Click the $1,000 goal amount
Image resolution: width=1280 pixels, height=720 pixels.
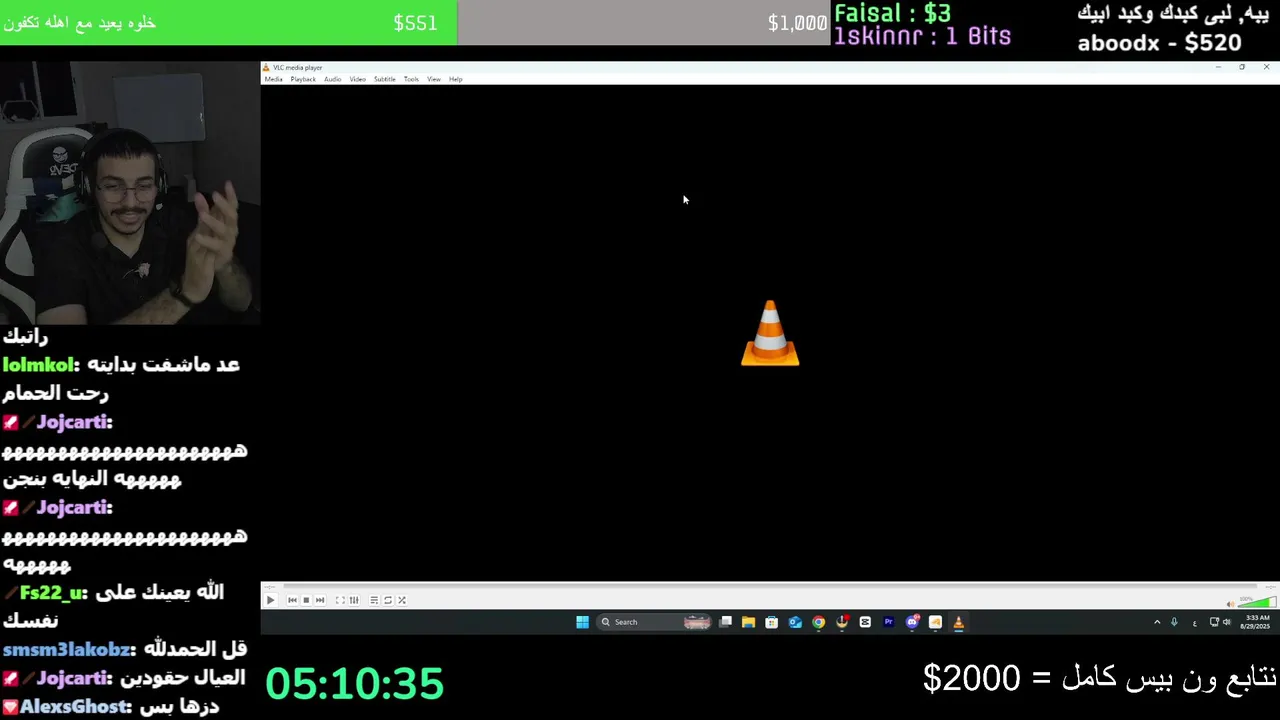pos(797,23)
